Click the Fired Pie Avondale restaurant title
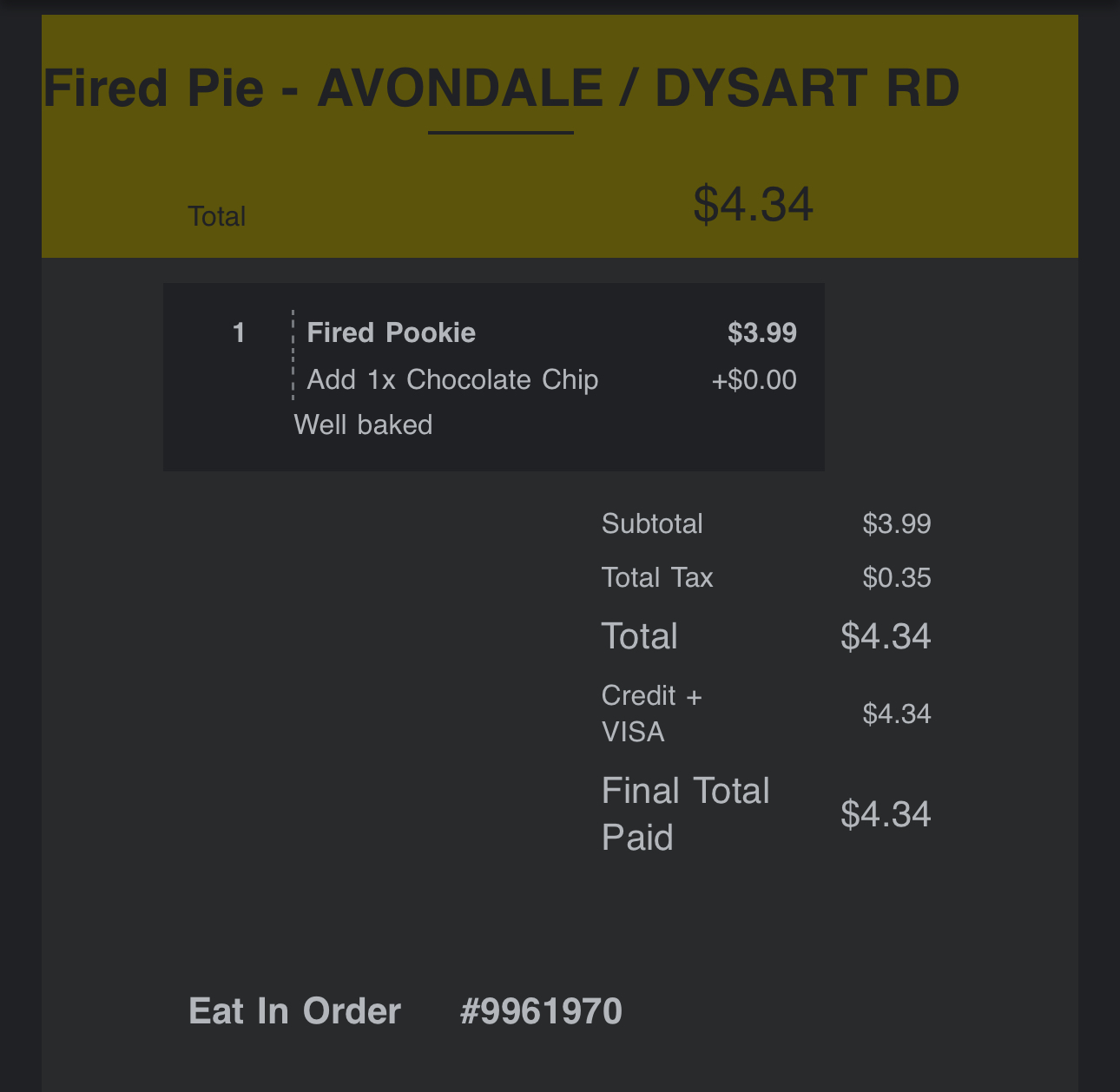Viewport: 1120px width, 1092px height. (x=501, y=89)
